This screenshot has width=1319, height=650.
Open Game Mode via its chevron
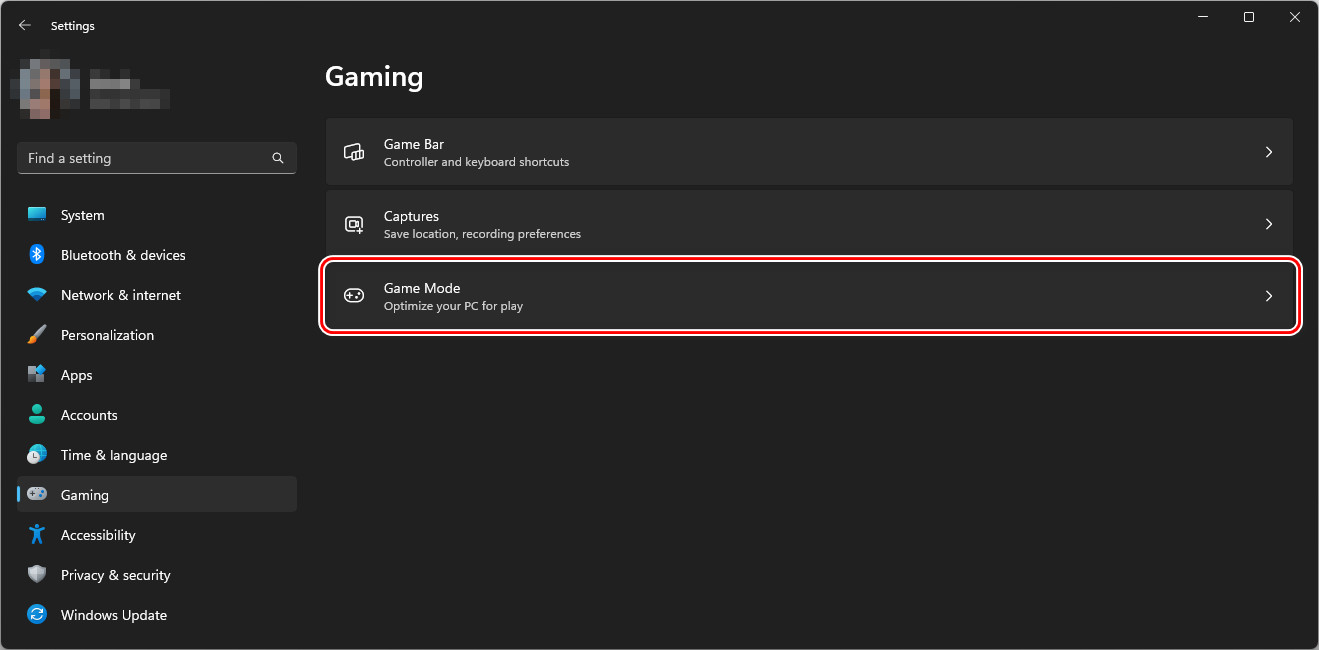pyautogui.click(x=1269, y=296)
